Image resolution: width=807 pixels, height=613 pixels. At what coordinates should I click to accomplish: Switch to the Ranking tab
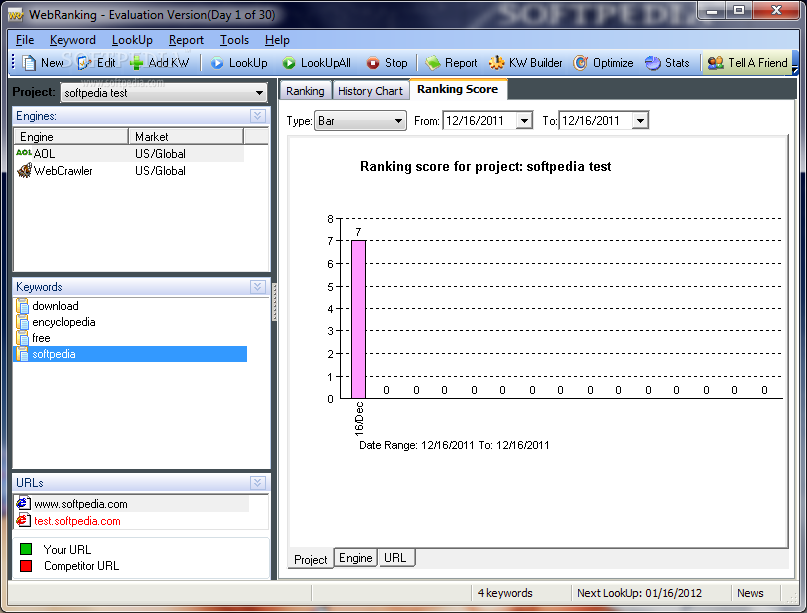(x=305, y=91)
